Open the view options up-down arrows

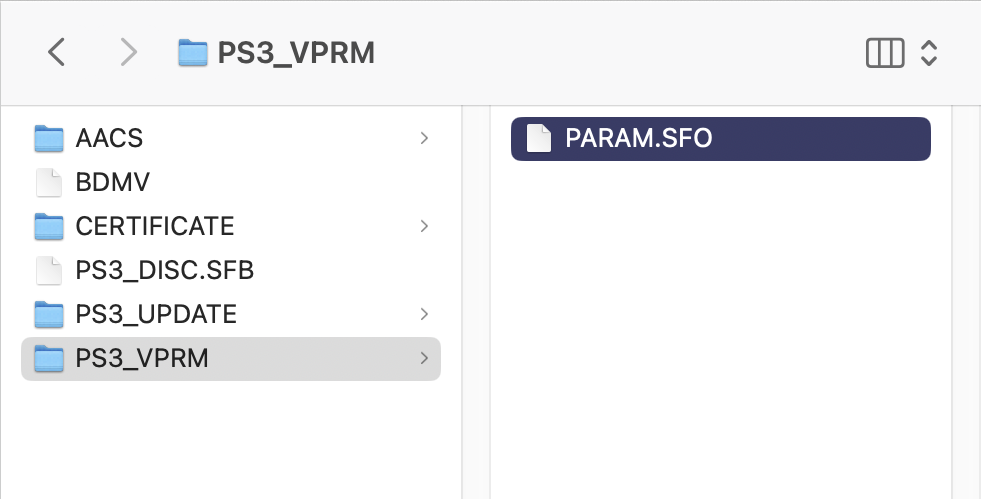point(929,53)
